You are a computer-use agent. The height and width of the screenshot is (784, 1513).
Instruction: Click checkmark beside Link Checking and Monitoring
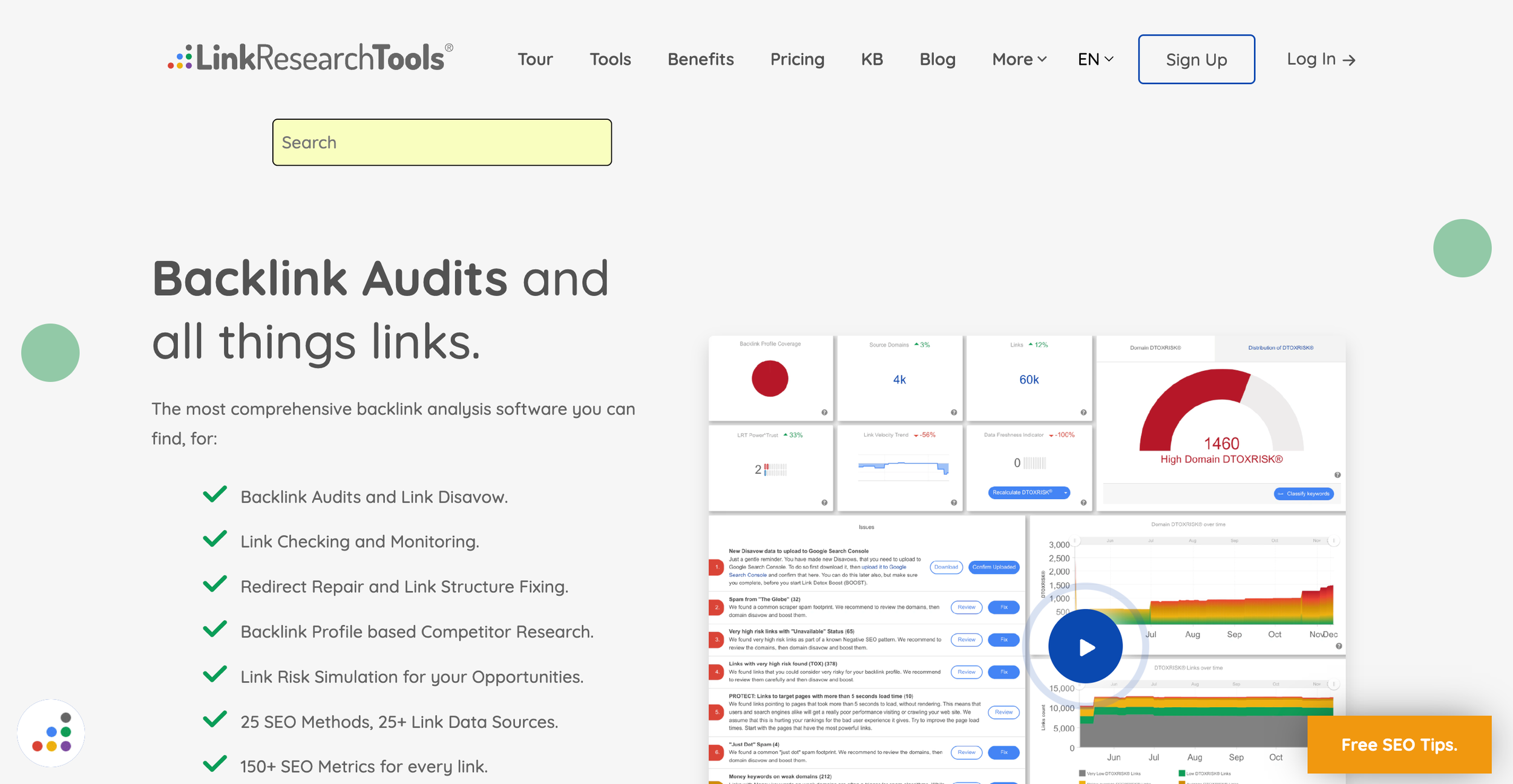[x=215, y=539]
